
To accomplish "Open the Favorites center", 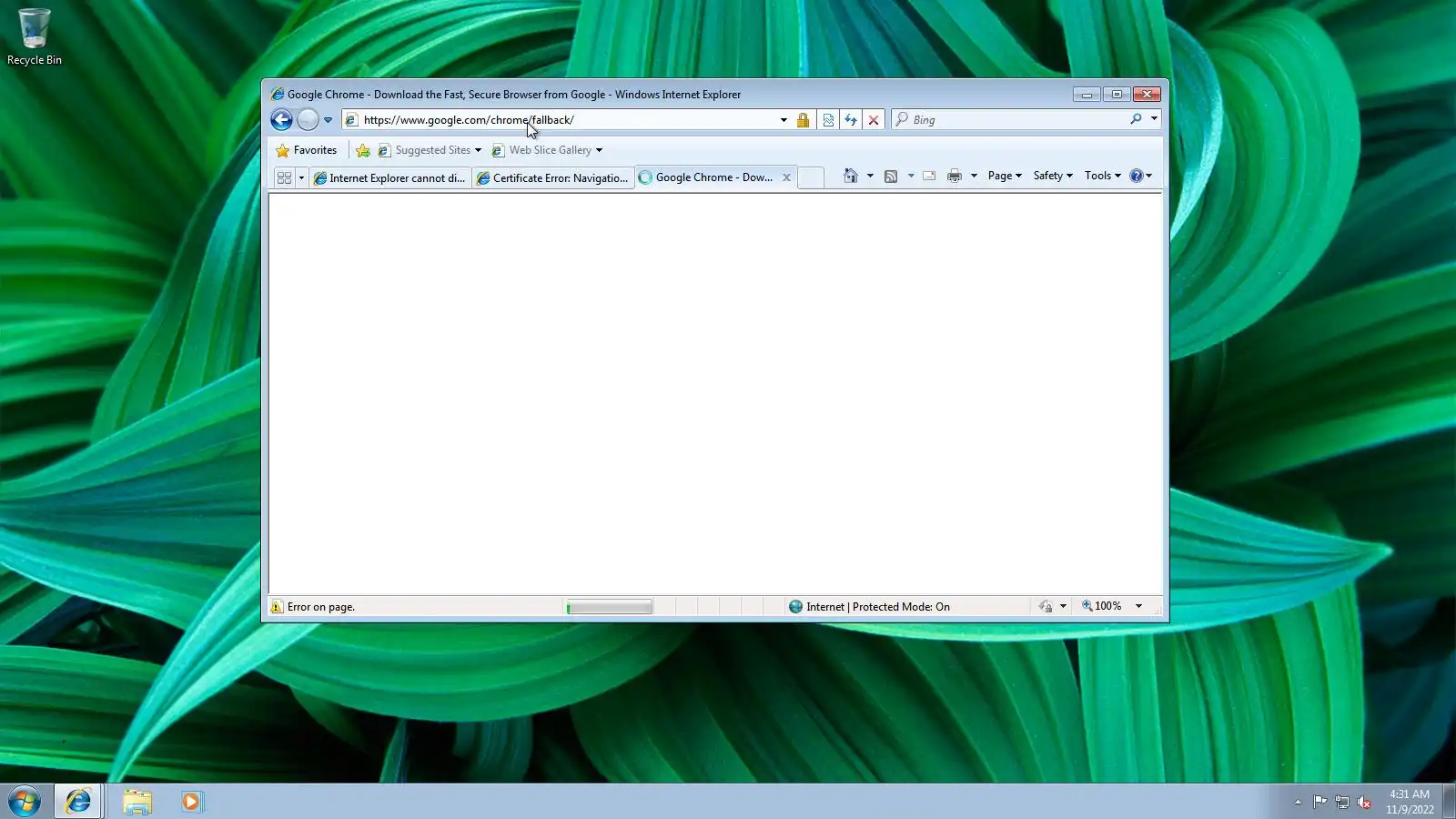I will pyautogui.click(x=307, y=150).
